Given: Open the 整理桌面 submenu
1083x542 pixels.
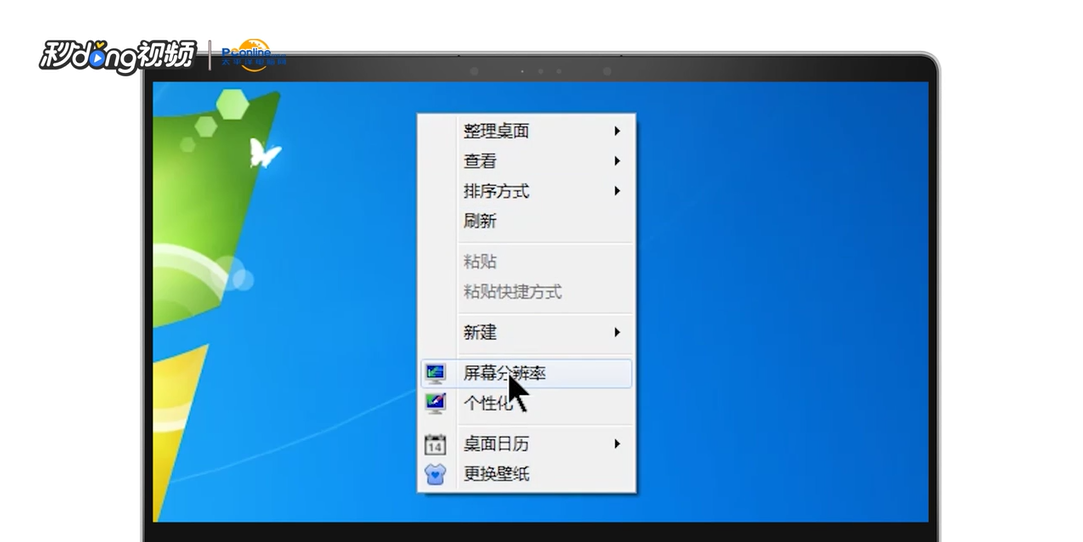Looking at the screenshot, I should 526,131.
